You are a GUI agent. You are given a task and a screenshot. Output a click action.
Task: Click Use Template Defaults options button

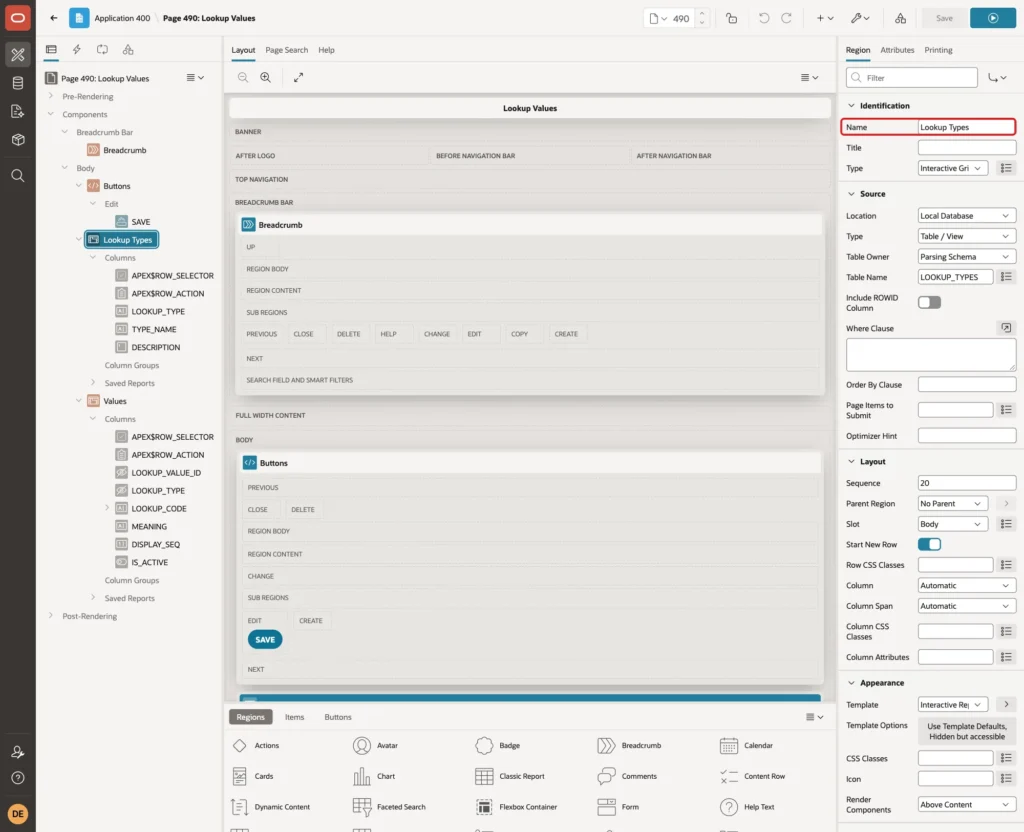point(967,731)
